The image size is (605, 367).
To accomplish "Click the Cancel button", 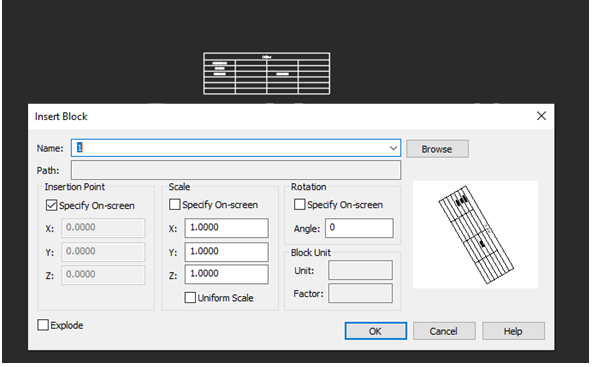I will pos(444,331).
